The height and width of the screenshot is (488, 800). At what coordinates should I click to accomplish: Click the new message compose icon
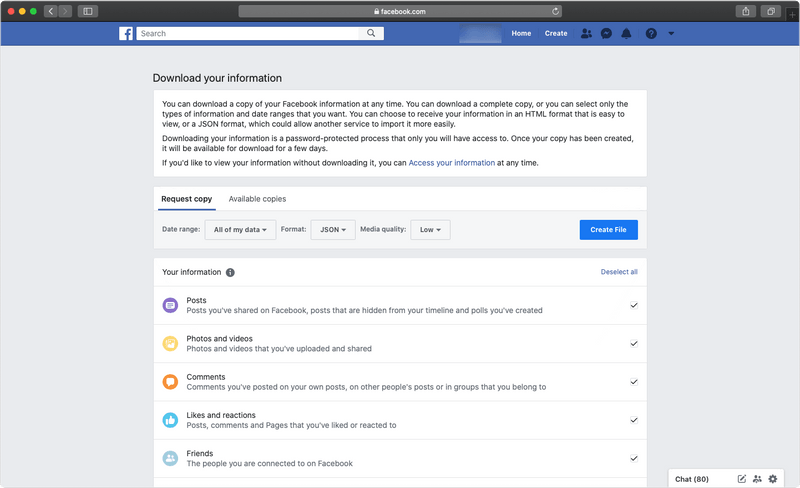coord(741,479)
